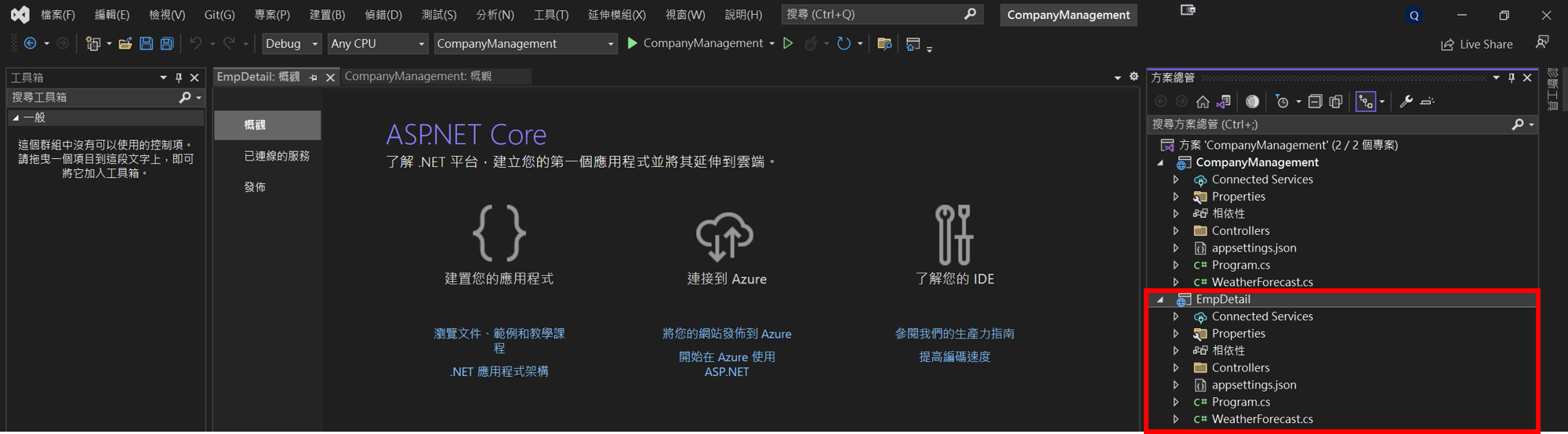Click 將您的網站發佈到 Azure link
Image resolution: width=1568 pixels, height=434 pixels.
click(x=727, y=334)
